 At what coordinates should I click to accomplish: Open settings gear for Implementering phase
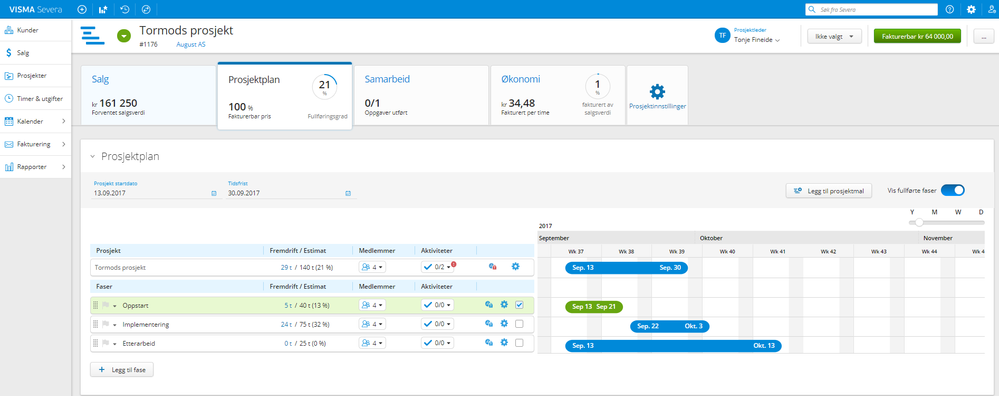pyautogui.click(x=503, y=324)
